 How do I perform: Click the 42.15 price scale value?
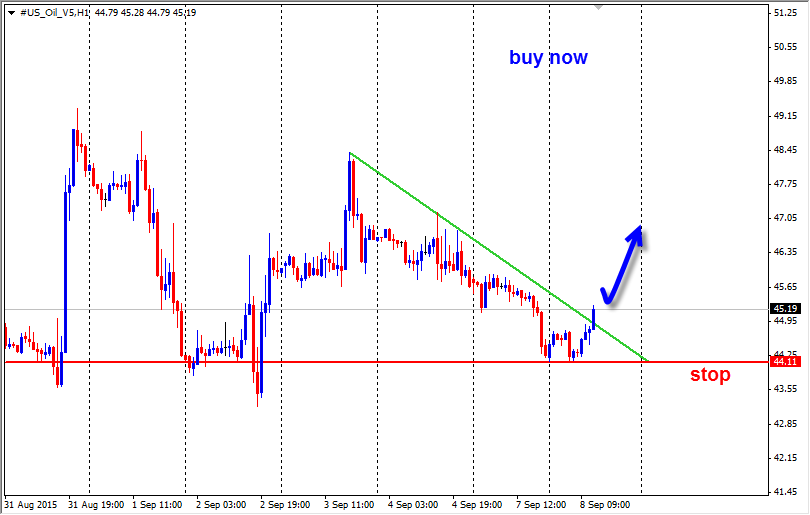coord(785,458)
